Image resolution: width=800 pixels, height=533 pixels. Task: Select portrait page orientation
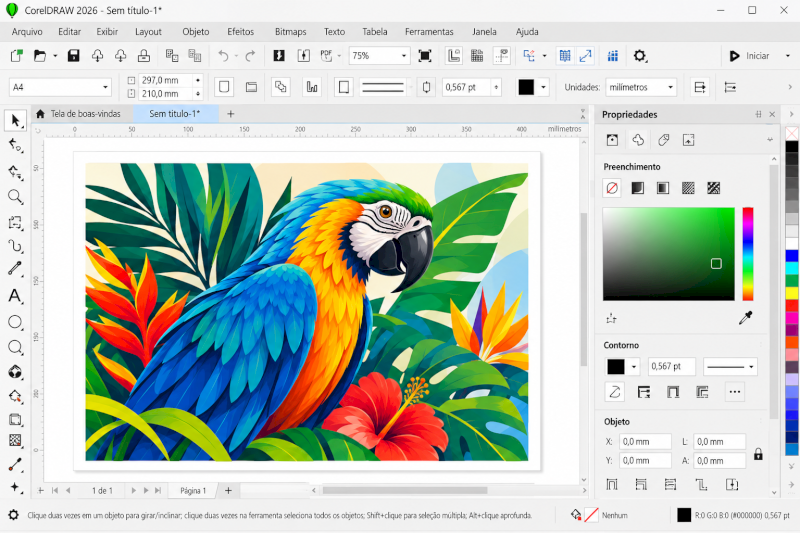[224, 87]
